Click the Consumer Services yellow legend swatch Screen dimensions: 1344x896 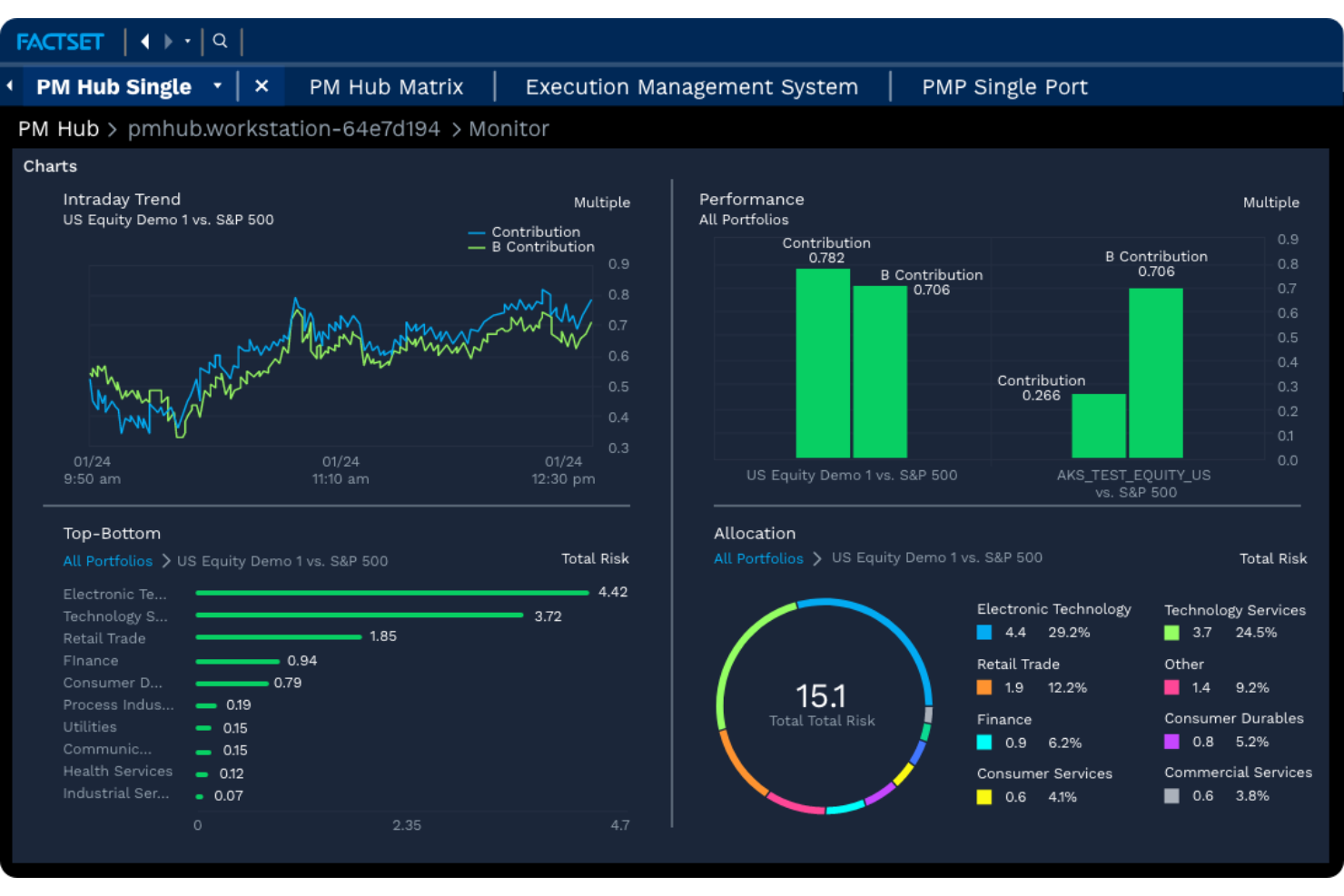point(984,797)
